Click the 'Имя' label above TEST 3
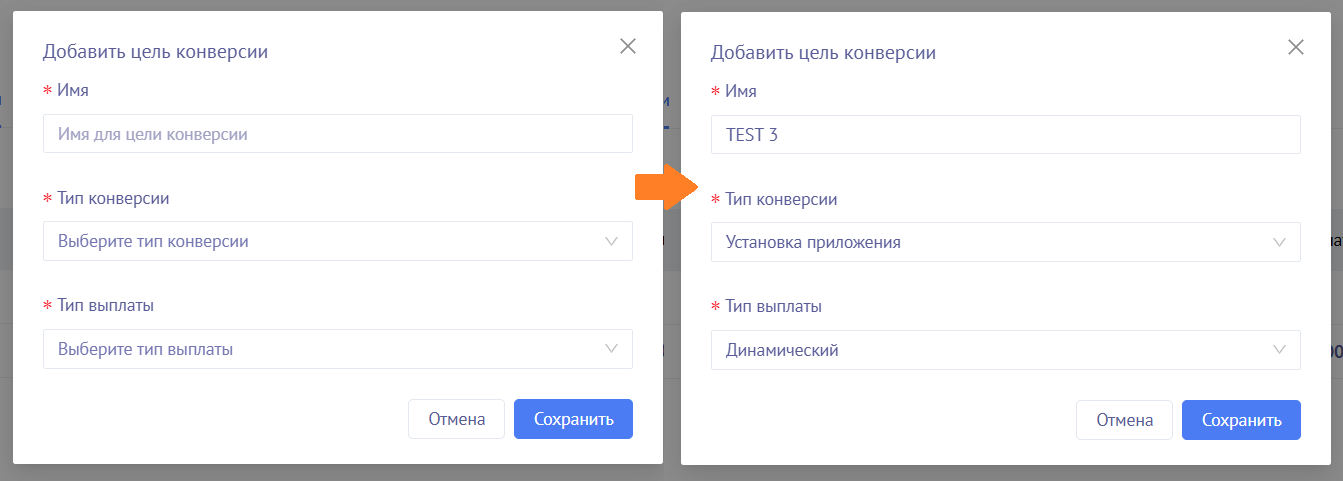 pos(741,91)
